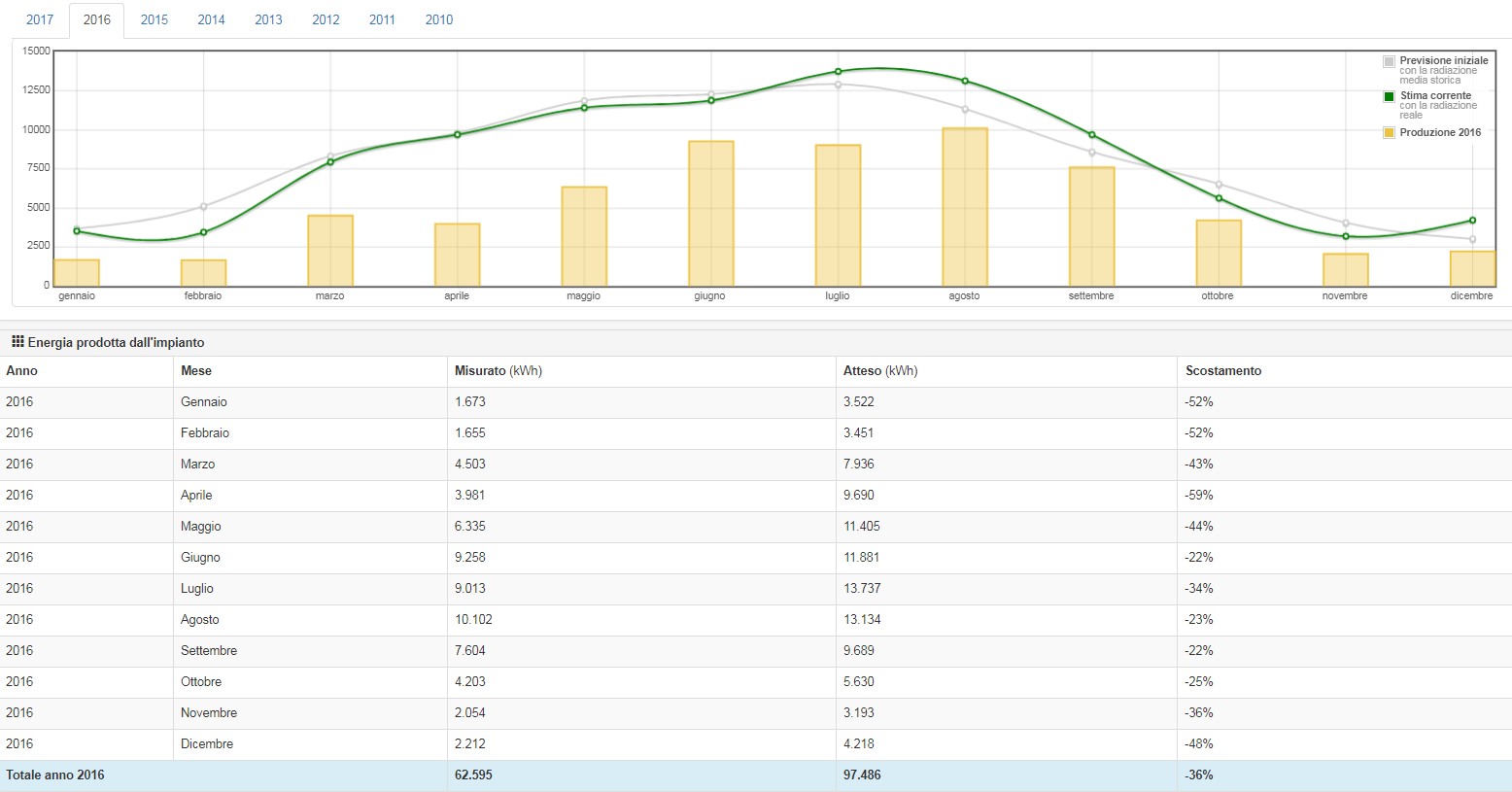1512x792 pixels.
Task: Click the Scostamento column header
Action: (1223, 371)
